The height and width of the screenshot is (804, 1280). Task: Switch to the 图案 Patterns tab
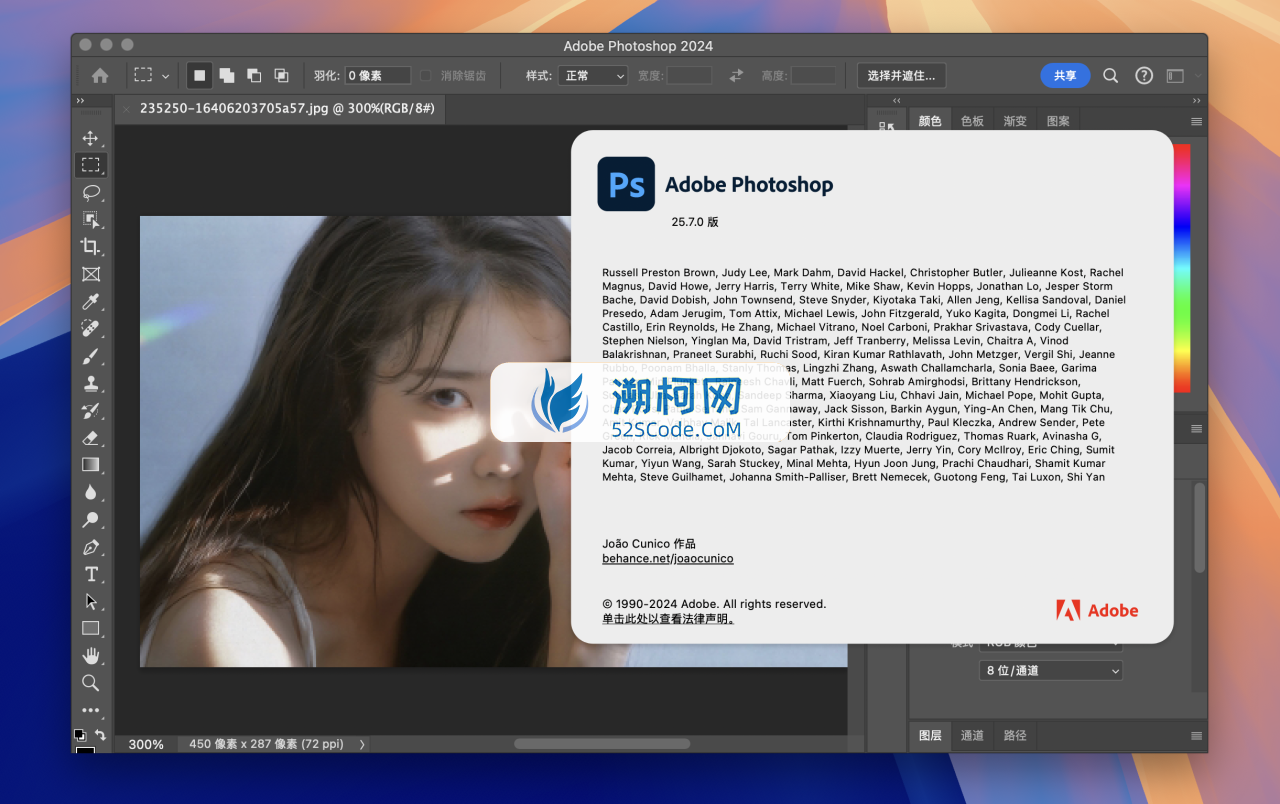(1058, 121)
